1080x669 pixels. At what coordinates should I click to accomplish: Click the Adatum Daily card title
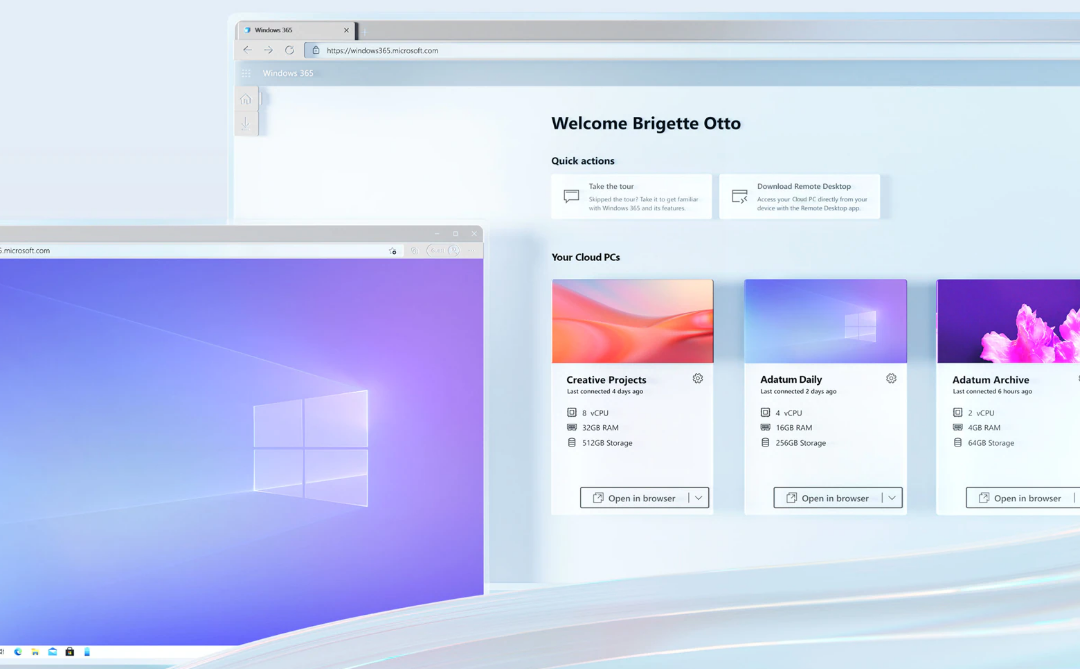791,380
